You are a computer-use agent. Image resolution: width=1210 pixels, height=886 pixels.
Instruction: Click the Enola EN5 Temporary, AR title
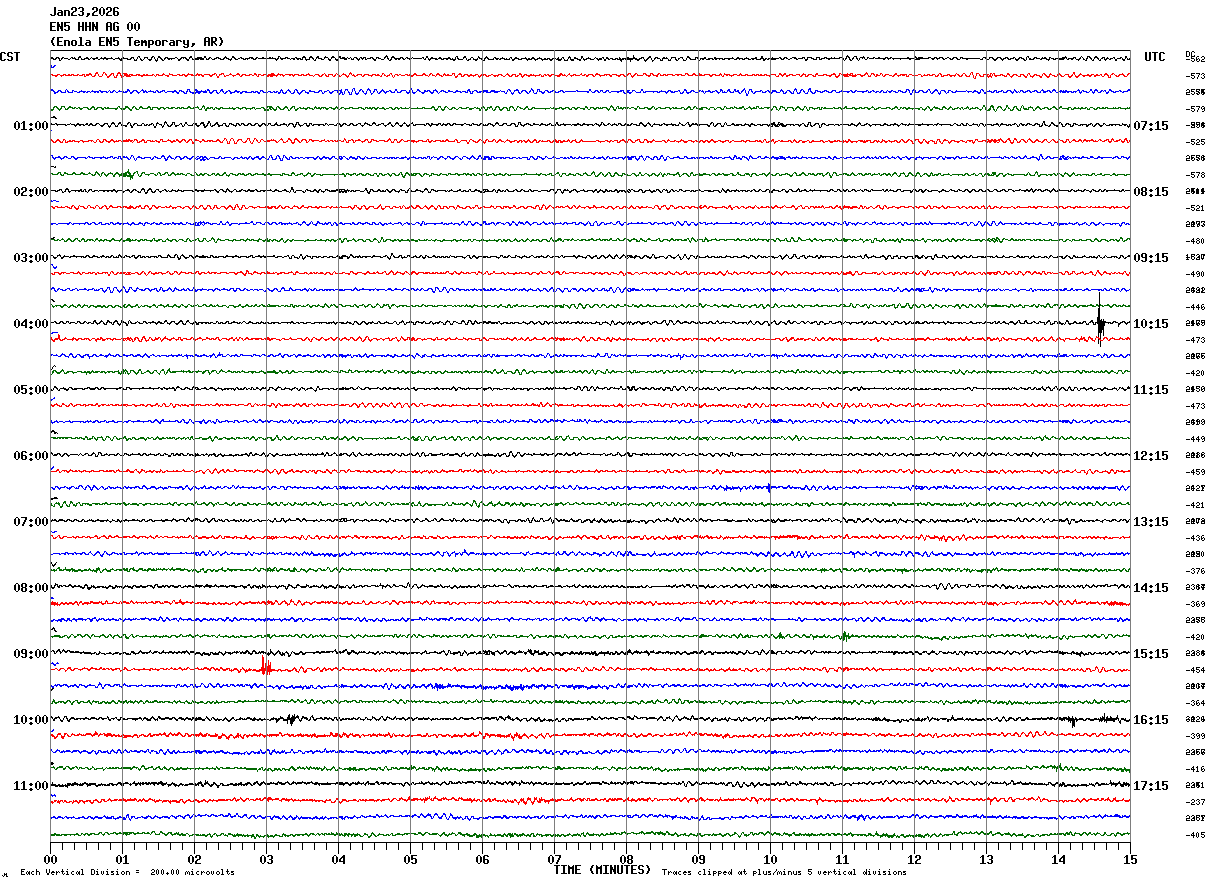coord(137,42)
